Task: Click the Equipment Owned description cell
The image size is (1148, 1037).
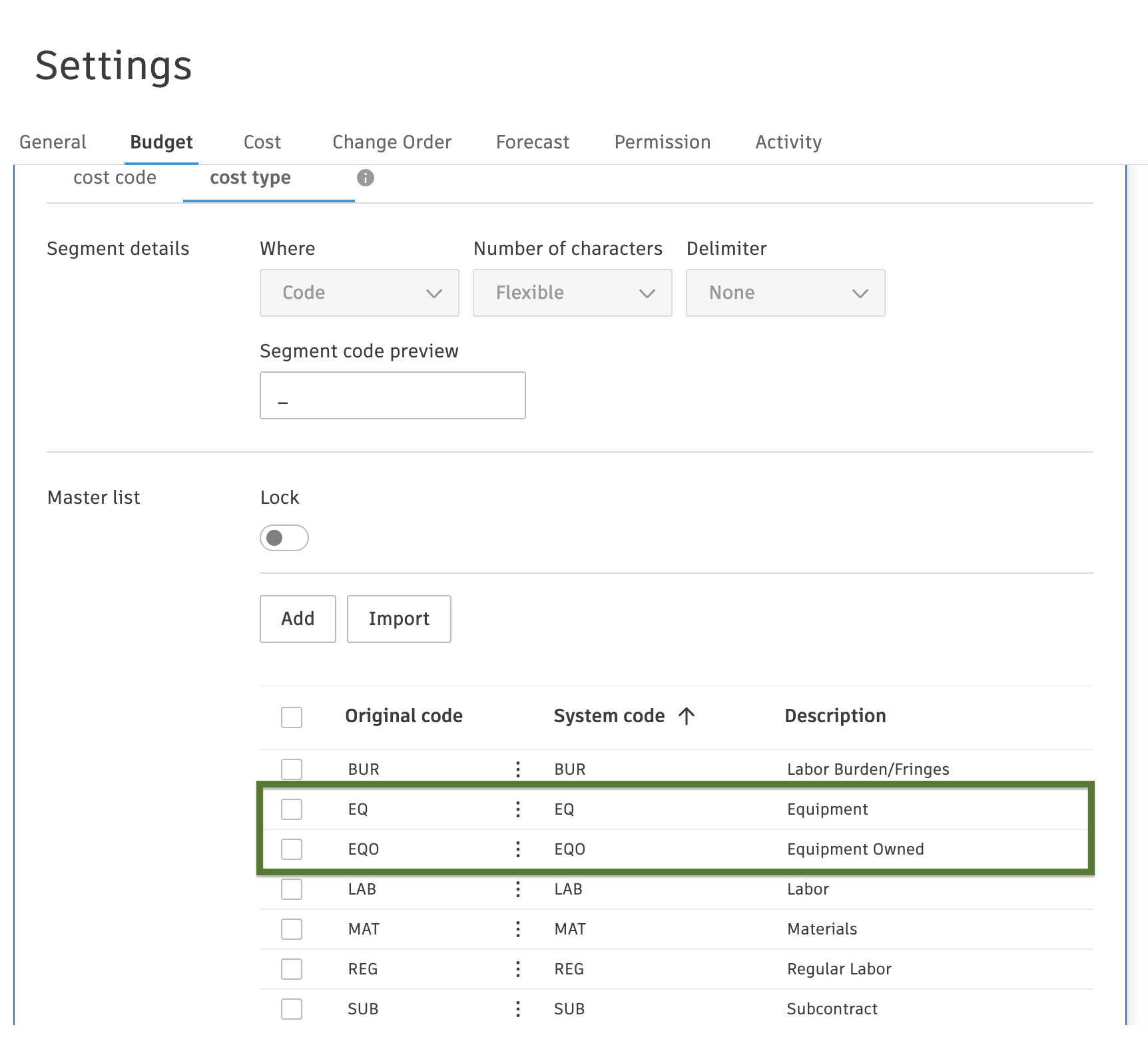Action: tap(856, 849)
